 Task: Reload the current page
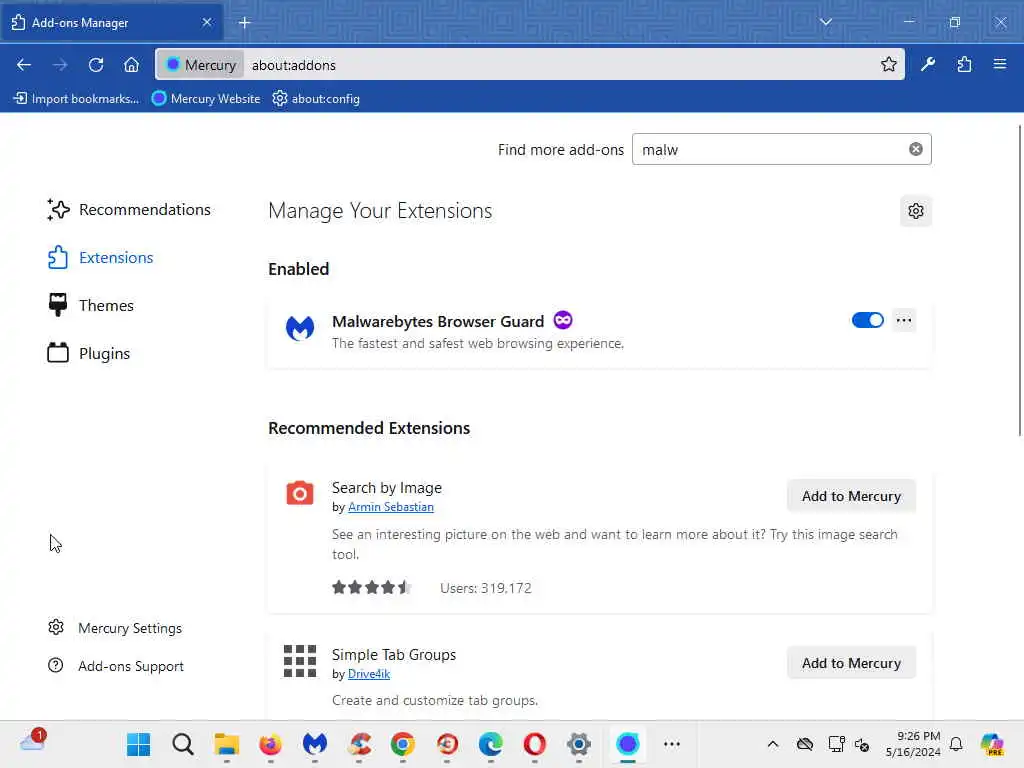click(96, 65)
